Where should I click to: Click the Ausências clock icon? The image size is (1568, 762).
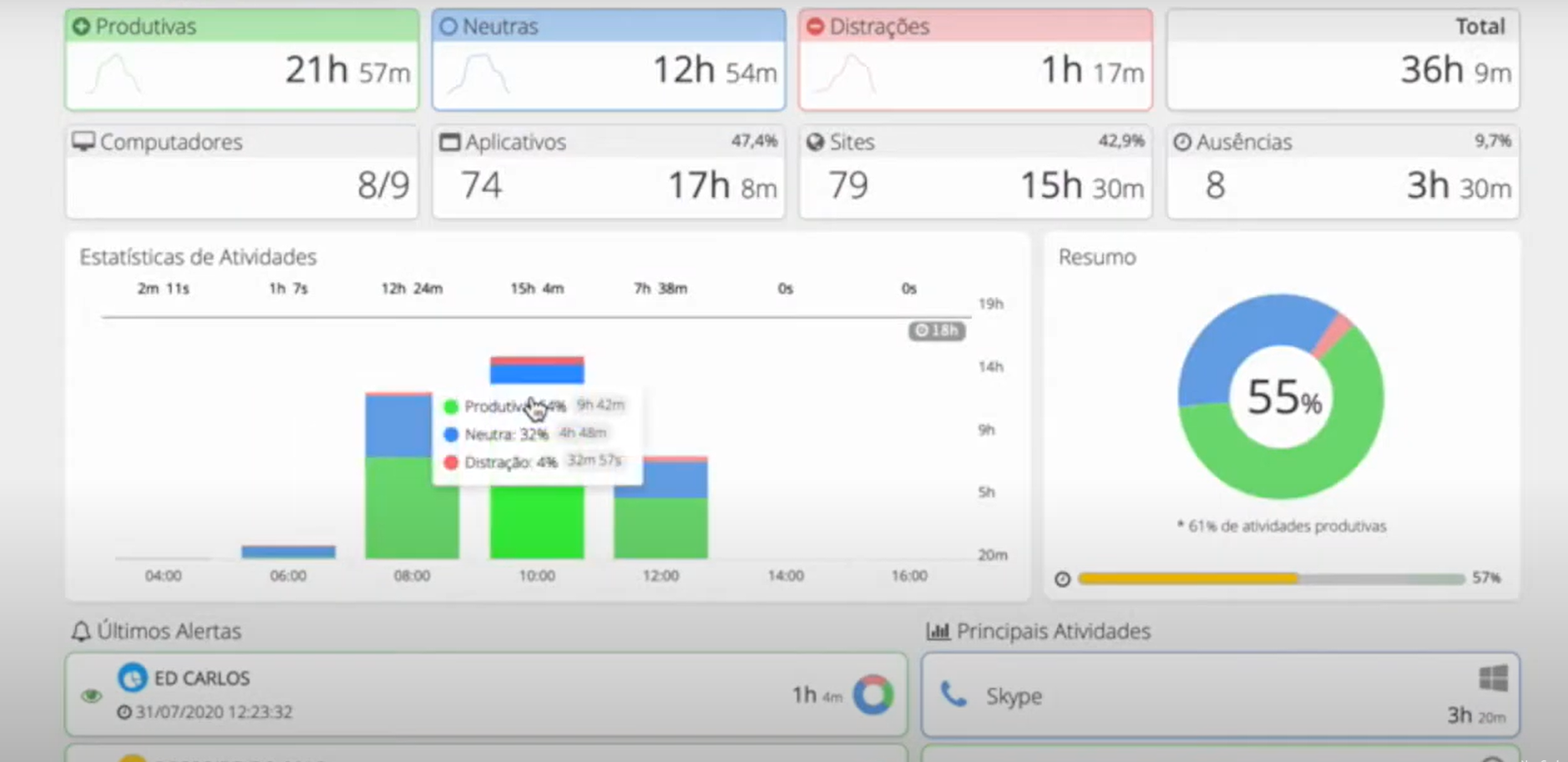(1182, 141)
